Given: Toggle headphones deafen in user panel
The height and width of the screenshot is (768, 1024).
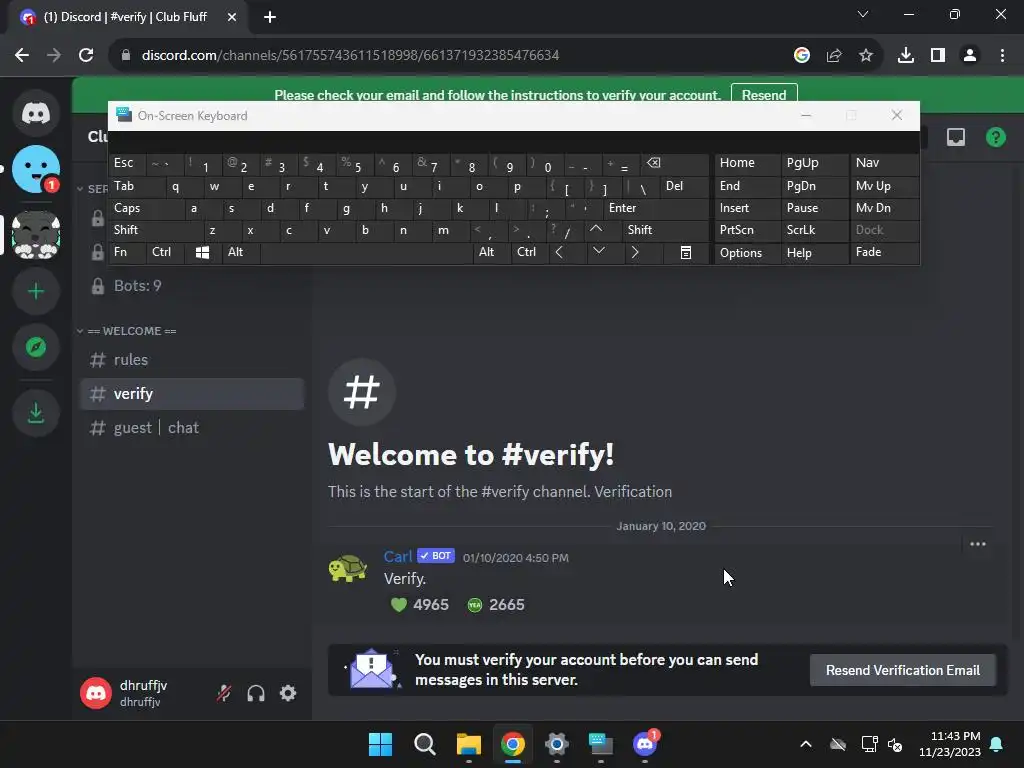Looking at the screenshot, I should pyautogui.click(x=256, y=693).
